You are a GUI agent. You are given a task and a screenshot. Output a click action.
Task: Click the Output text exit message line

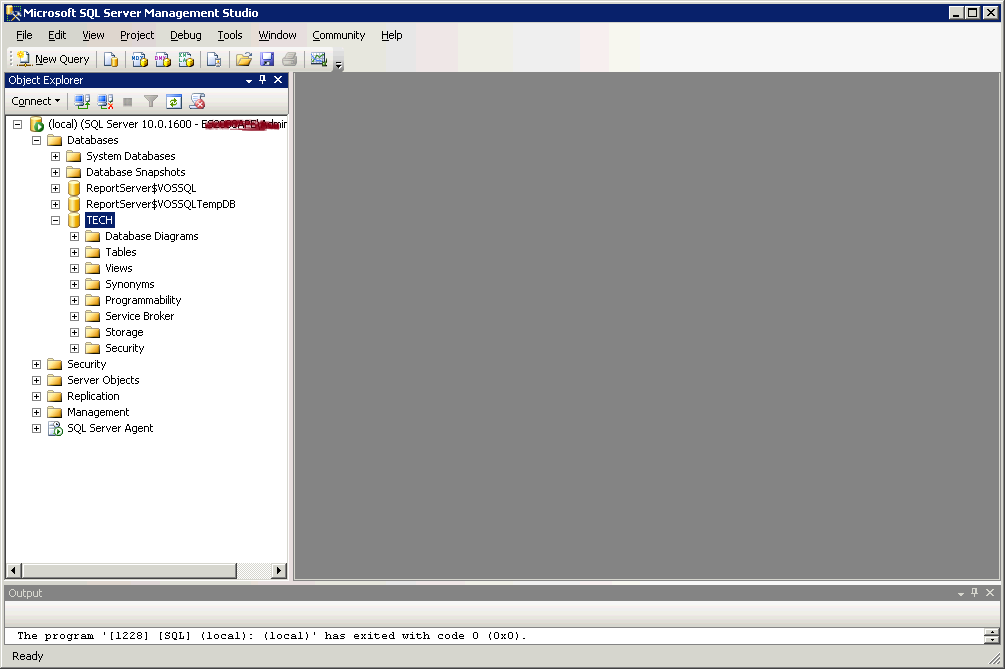(x=272, y=636)
